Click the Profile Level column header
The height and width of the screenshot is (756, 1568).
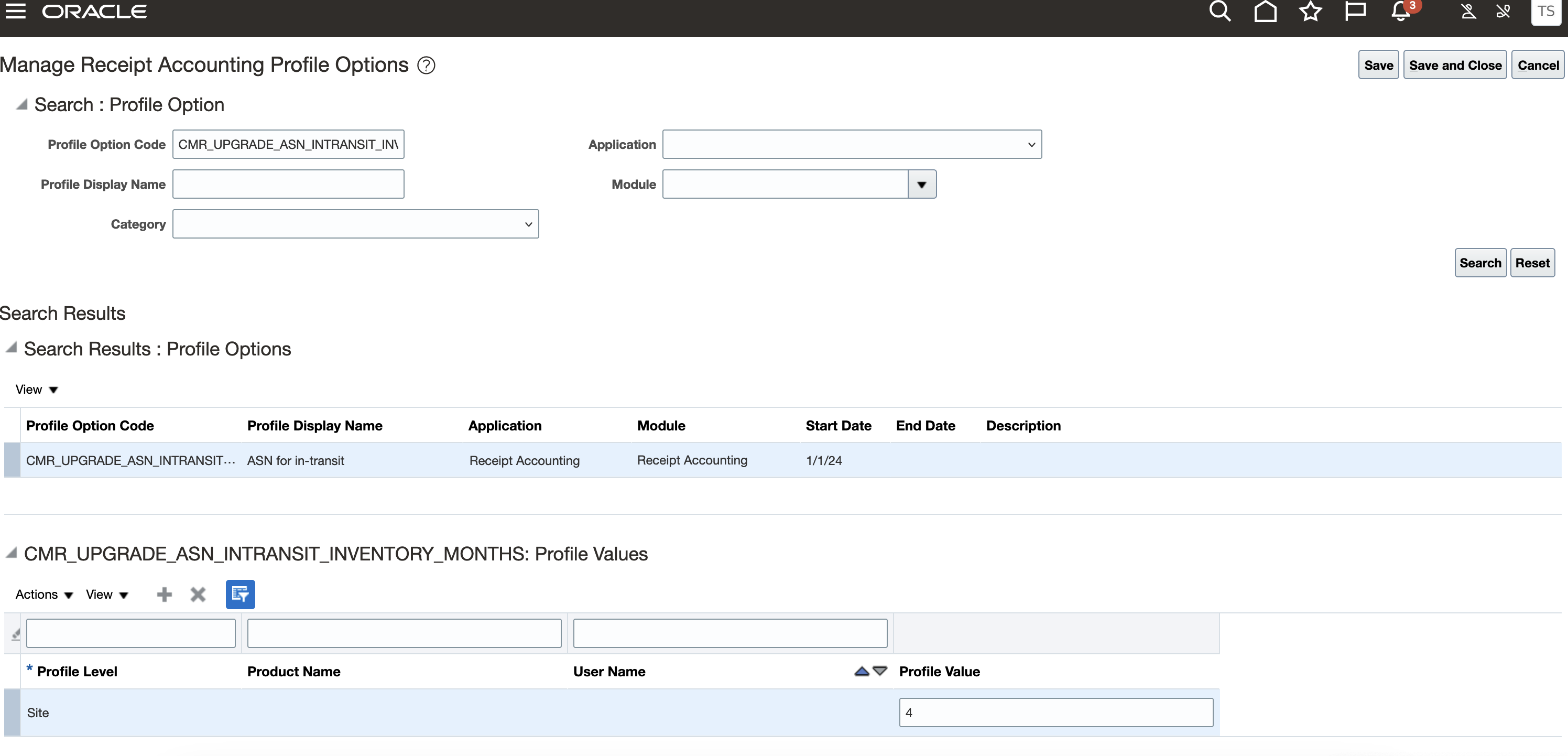click(x=77, y=672)
